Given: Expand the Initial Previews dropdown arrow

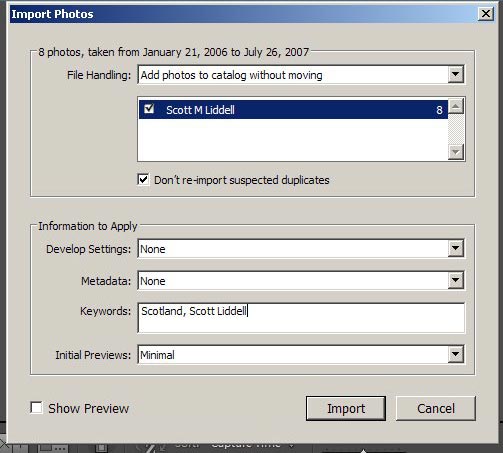Looking at the screenshot, I should (456, 354).
